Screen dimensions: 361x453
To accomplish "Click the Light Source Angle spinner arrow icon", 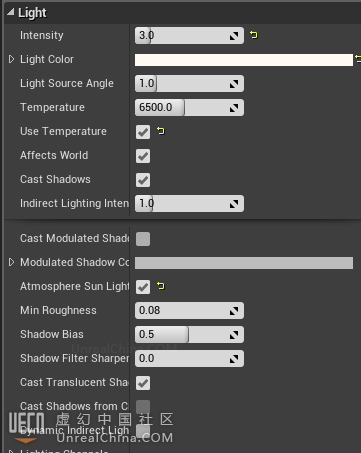I will pos(234,84).
